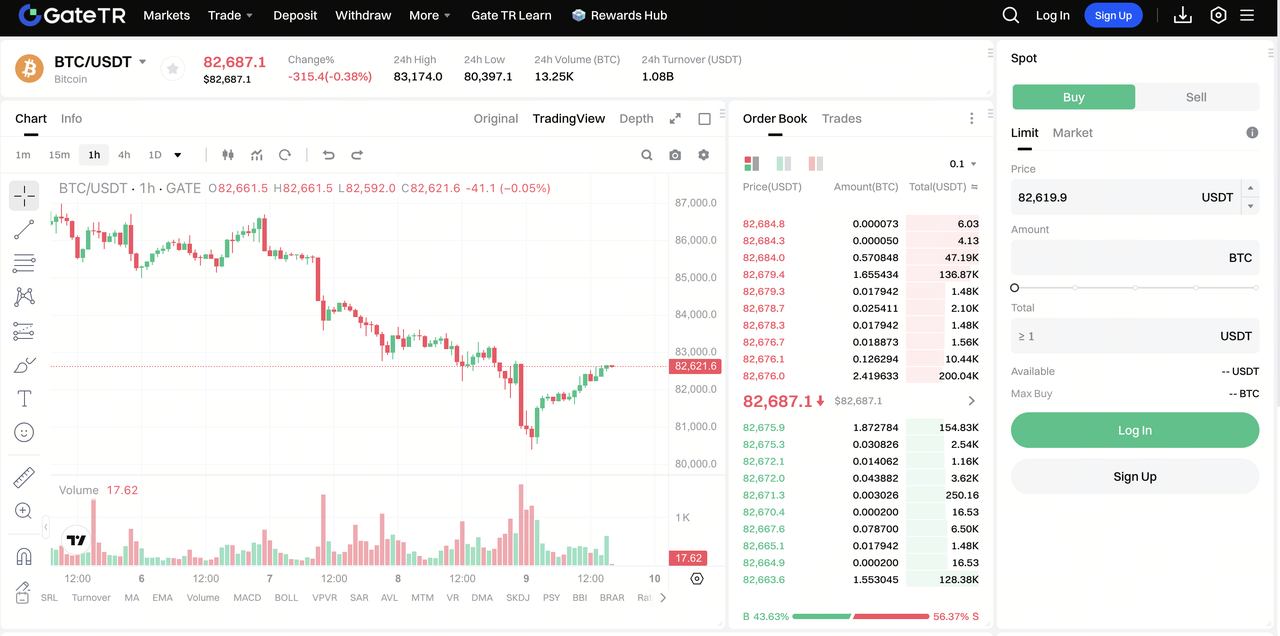Activate the zoom in tool
This screenshot has width=1280, height=636.
coord(24,511)
